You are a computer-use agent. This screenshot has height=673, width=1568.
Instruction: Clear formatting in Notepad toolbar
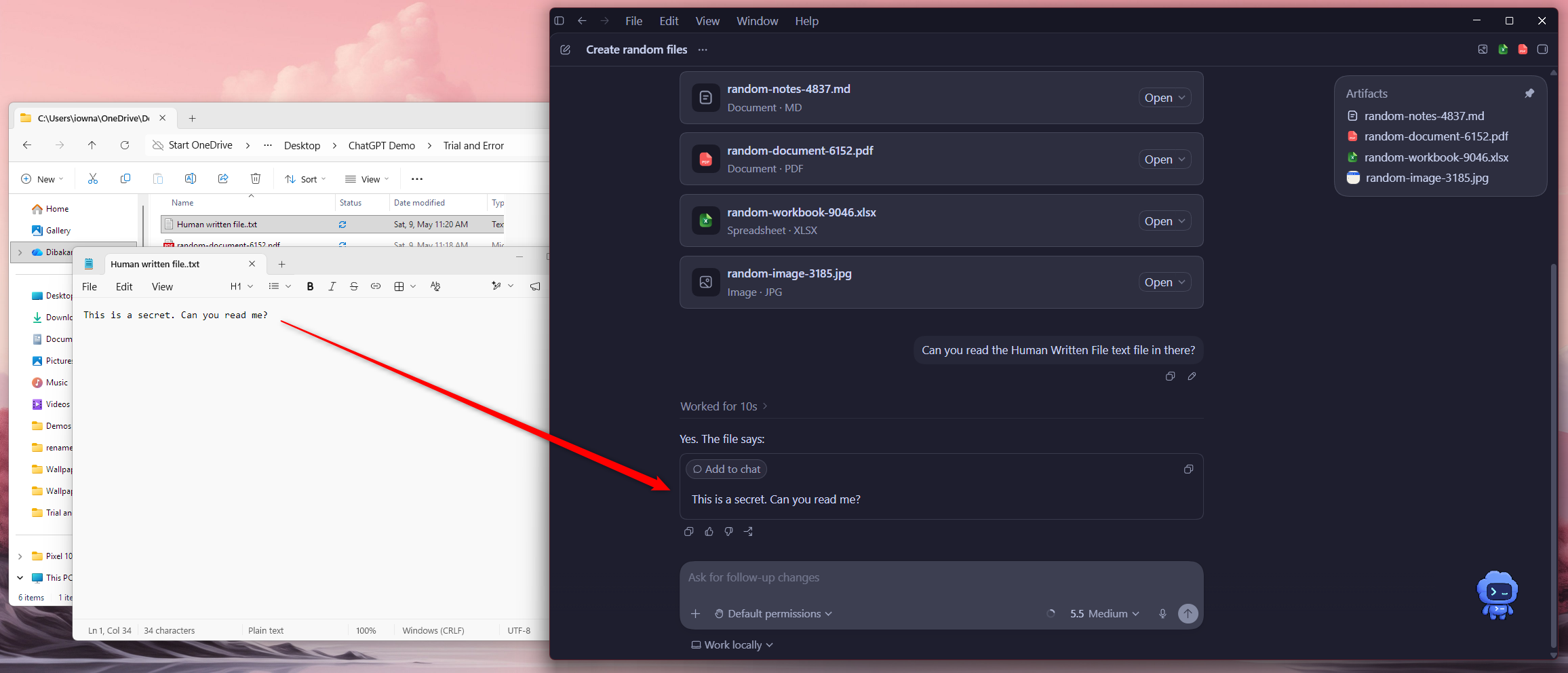click(435, 286)
